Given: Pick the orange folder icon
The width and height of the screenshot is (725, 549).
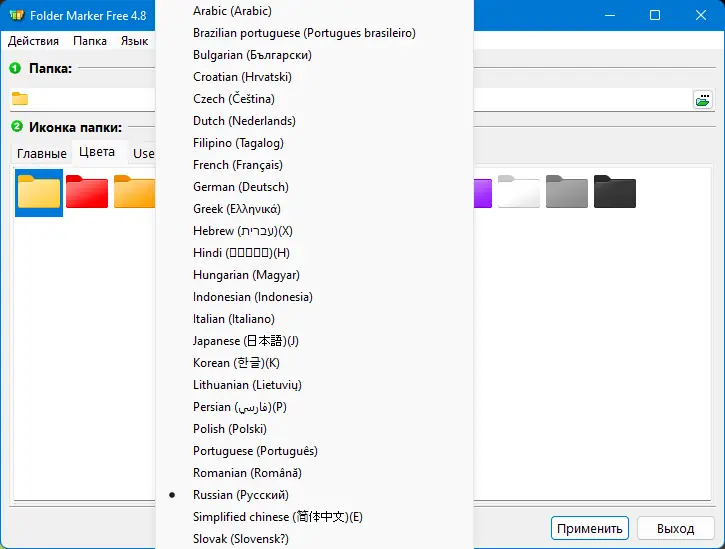Looking at the screenshot, I should pyautogui.click(x=135, y=192).
